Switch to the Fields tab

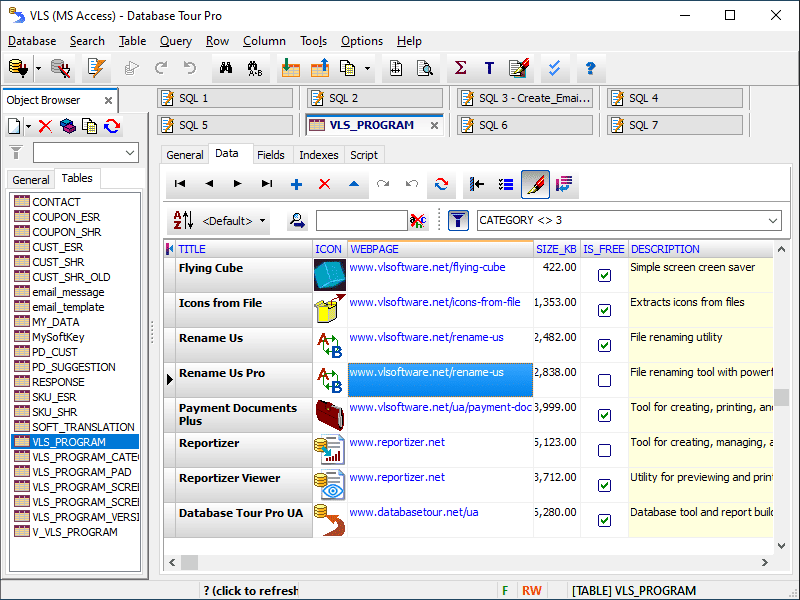270,155
